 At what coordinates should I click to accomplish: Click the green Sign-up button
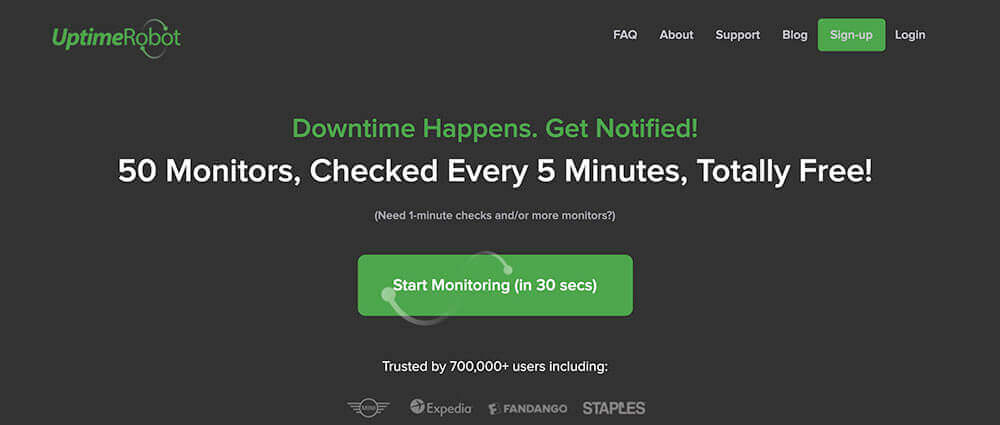[851, 35]
